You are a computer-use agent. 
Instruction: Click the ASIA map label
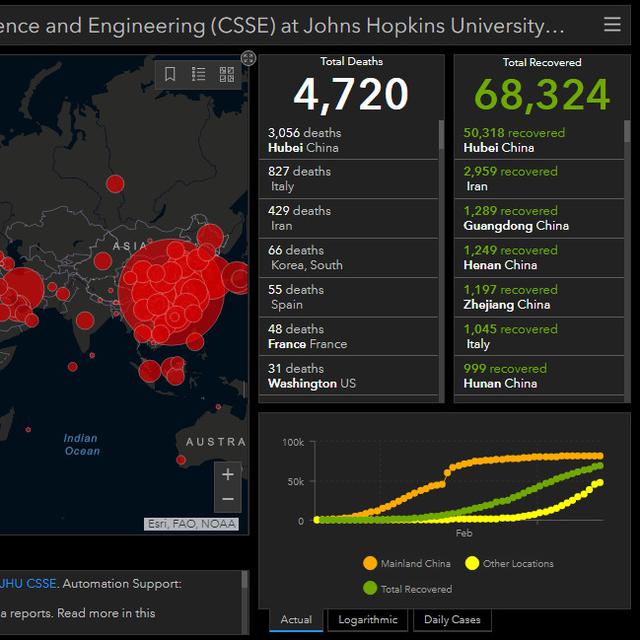click(130, 246)
